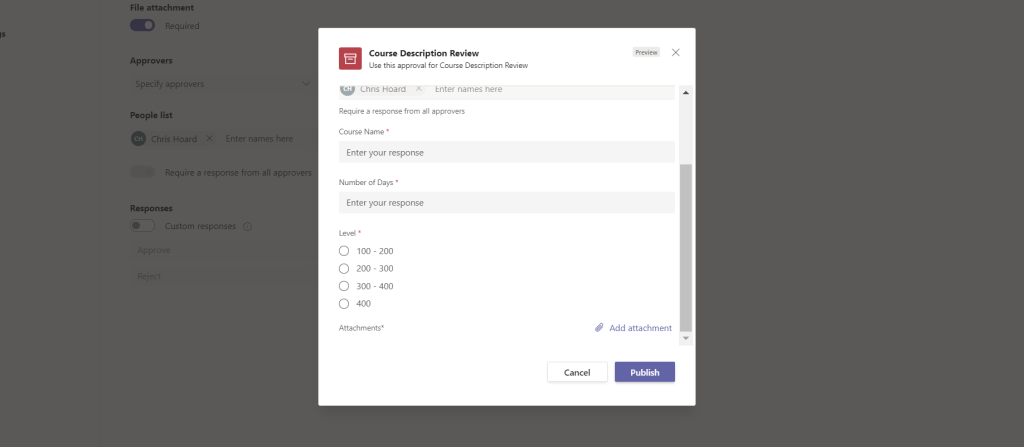Image resolution: width=1024 pixels, height=447 pixels.
Task: Click the Publish button
Action: [644, 372]
